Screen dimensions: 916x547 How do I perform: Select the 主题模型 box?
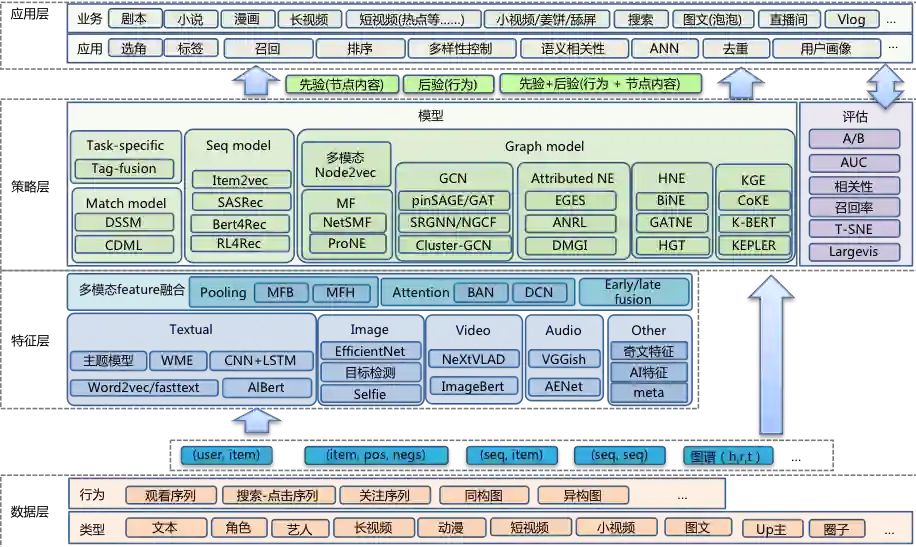click(x=108, y=361)
